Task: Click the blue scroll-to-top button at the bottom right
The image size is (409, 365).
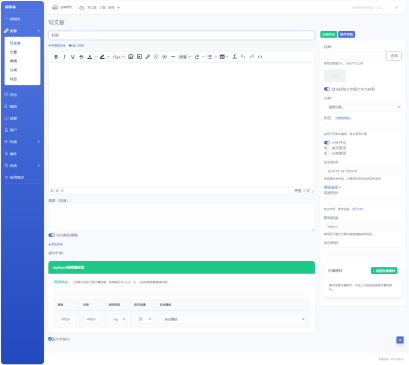Action: 400,340
